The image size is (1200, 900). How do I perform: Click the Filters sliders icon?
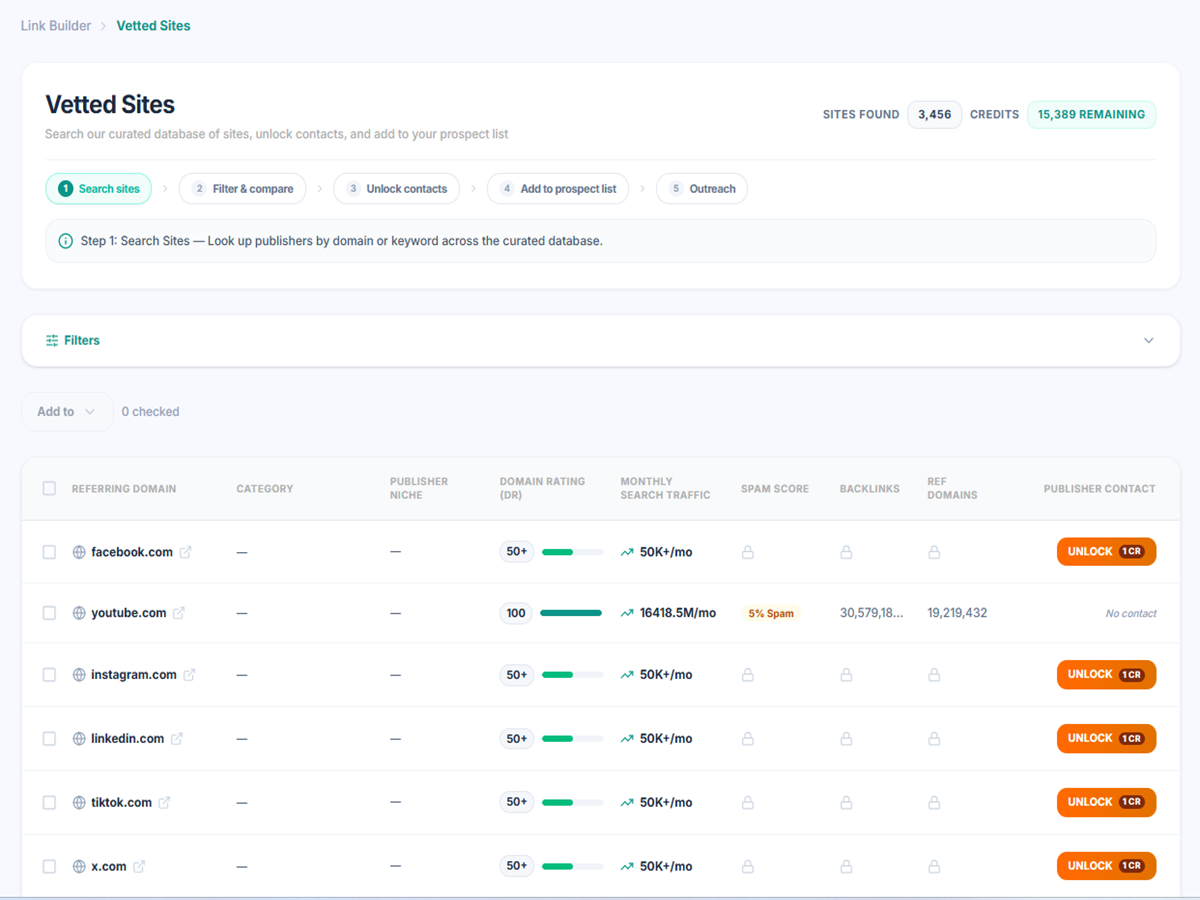(x=52, y=341)
